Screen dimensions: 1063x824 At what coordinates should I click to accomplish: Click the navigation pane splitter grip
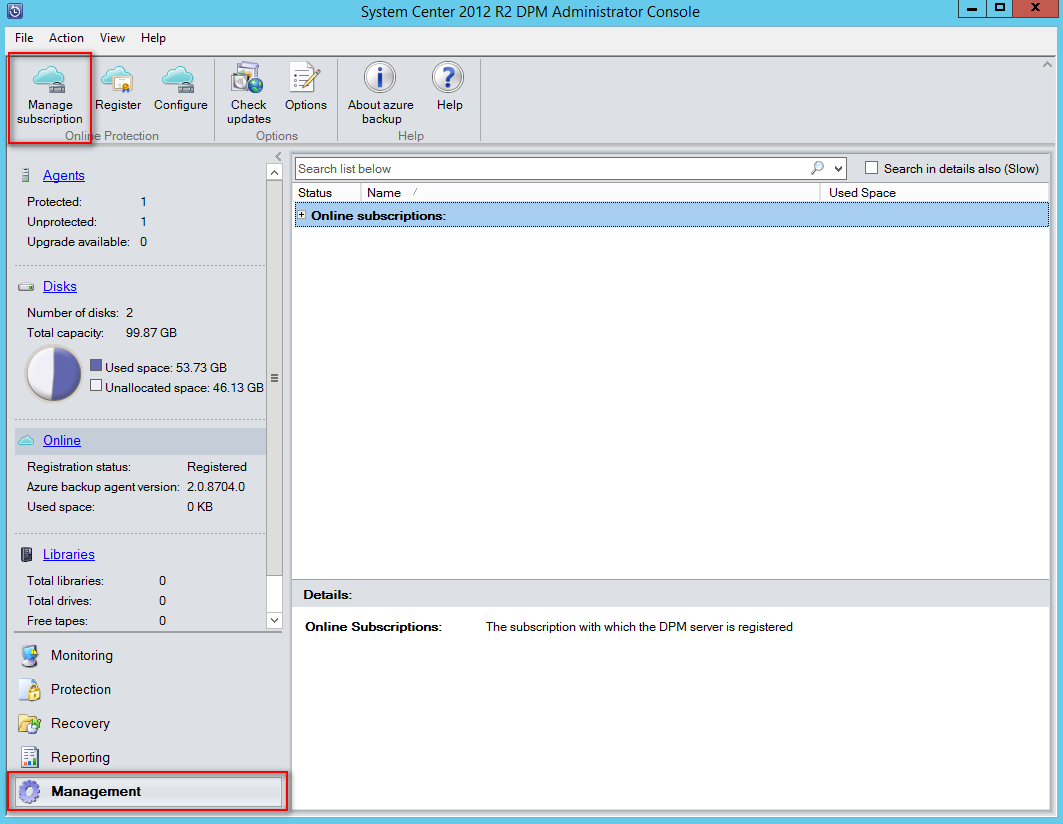275,378
